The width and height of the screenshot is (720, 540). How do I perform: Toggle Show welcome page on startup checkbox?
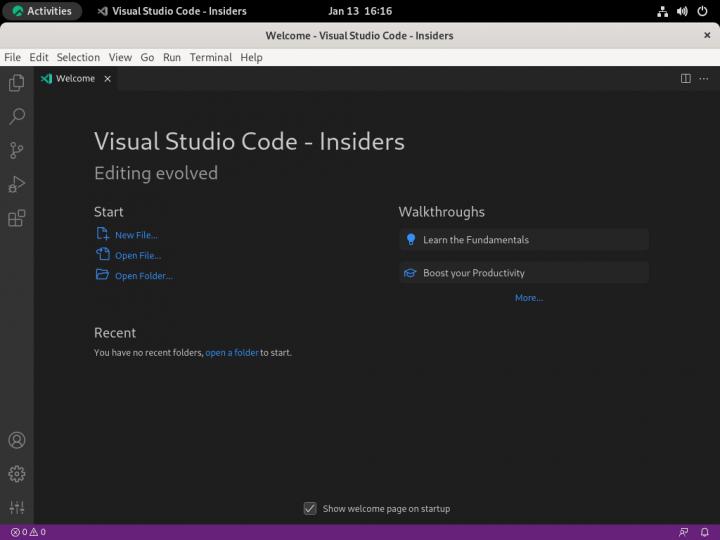(x=310, y=508)
